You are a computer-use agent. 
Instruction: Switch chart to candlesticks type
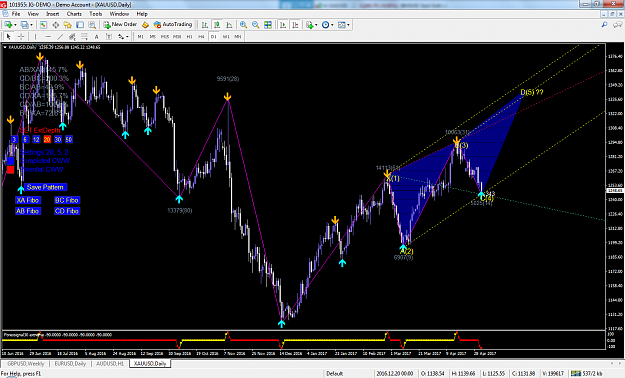point(216,25)
